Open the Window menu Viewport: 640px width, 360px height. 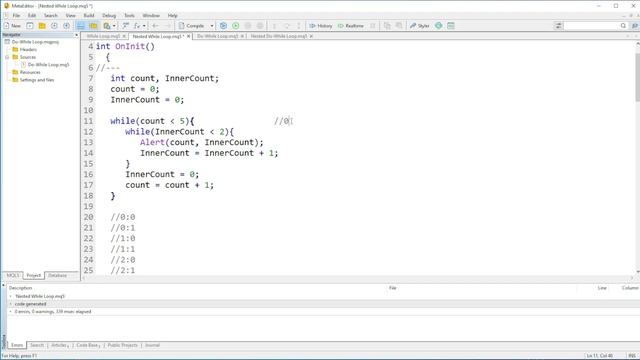click(151, 16)
